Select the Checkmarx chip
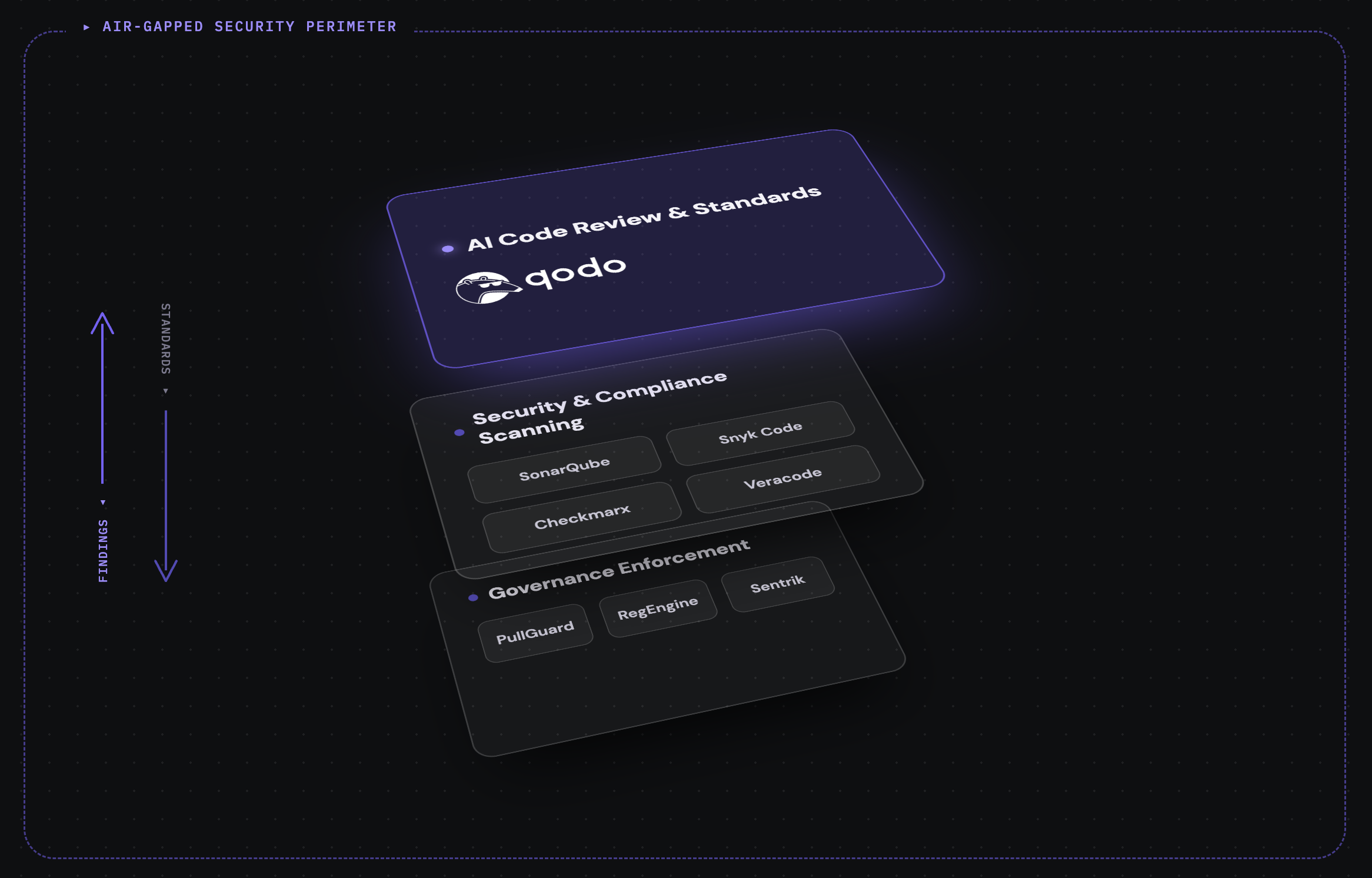1372x878 pixels. coord(582,517)
